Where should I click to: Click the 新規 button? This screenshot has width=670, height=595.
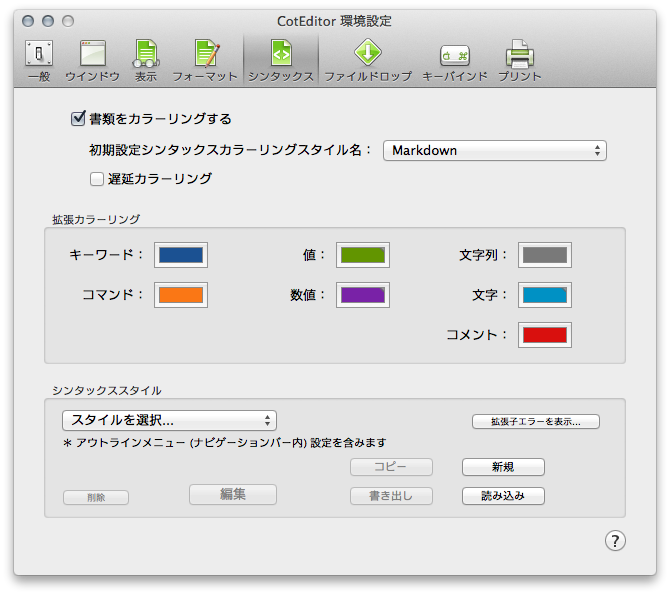pos(503,467)
